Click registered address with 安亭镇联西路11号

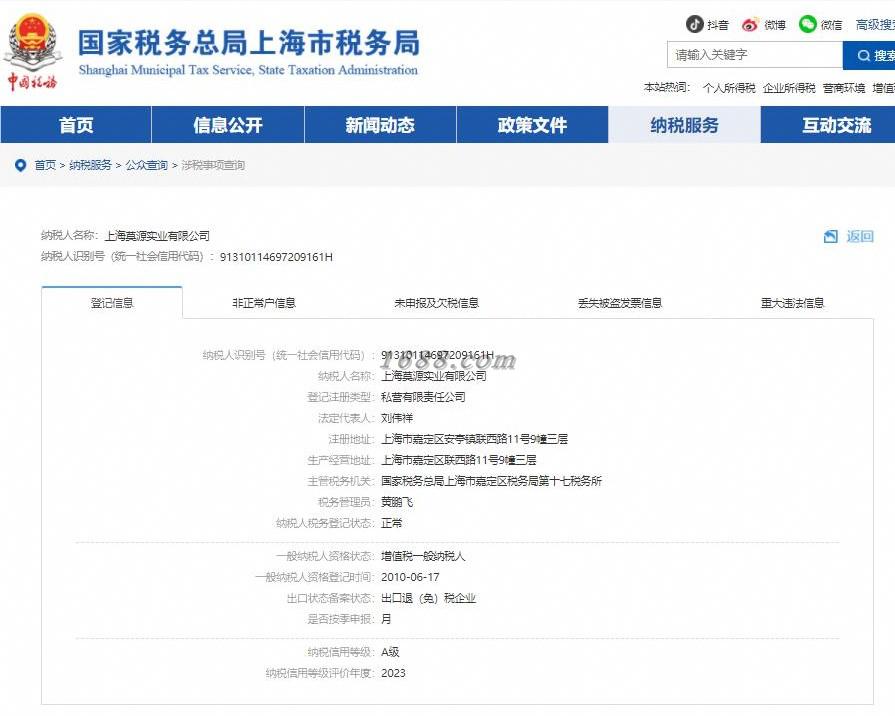pyautogui.click(x=474, y=439)
